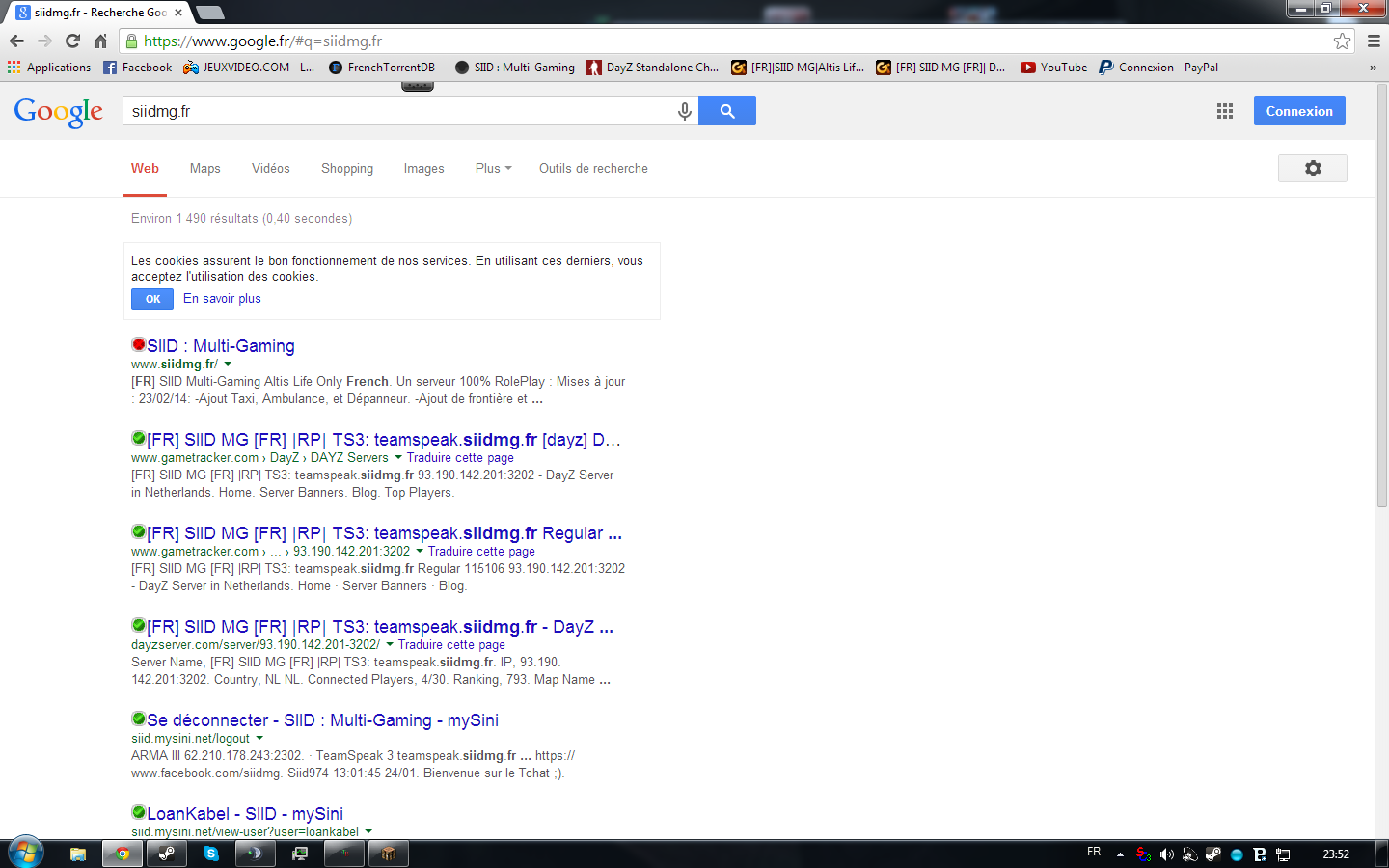
Task: Open FrenchTorrentDB bookmark
Action: (386, 68)
